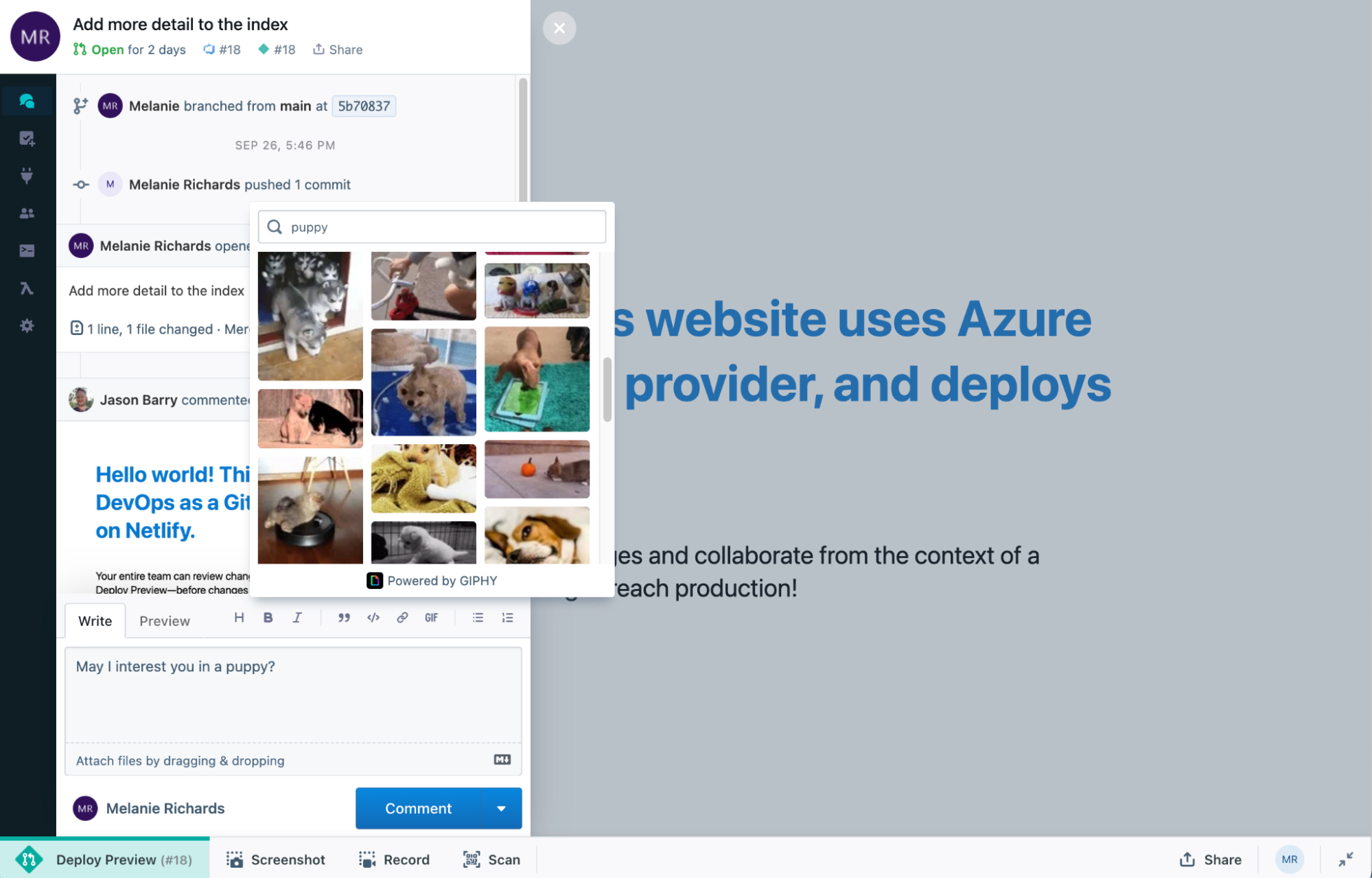Image resolution: width=1372 pixels, height=878 pixels.
Task: Open the plug integrations sidebar icon
Action: tap(27, 176)
